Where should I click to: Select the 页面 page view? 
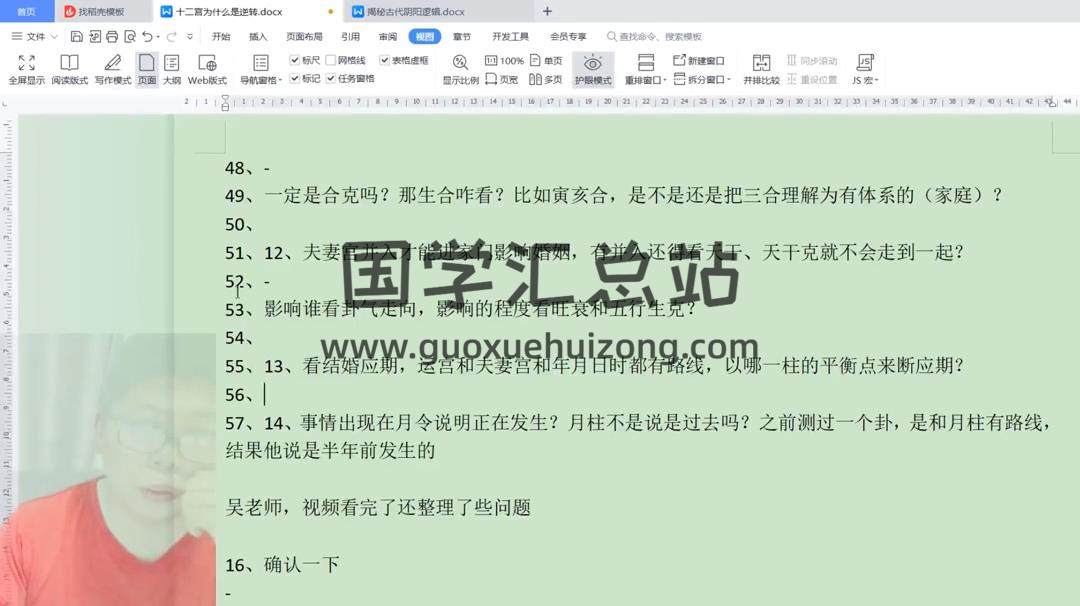(147, 69)
